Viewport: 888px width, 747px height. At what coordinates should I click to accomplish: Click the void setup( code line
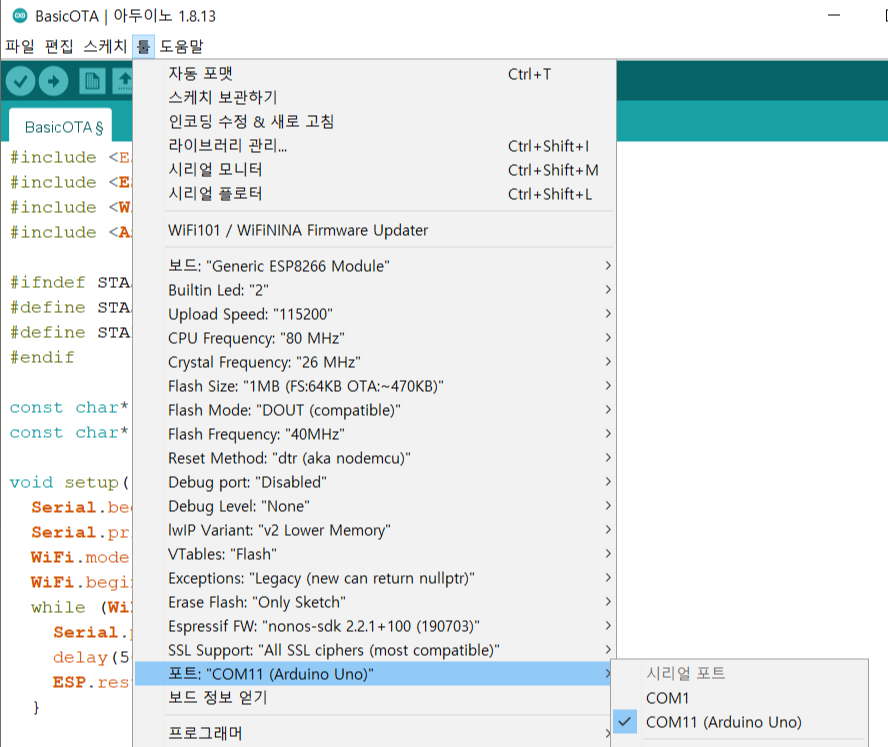click(69, 483)
